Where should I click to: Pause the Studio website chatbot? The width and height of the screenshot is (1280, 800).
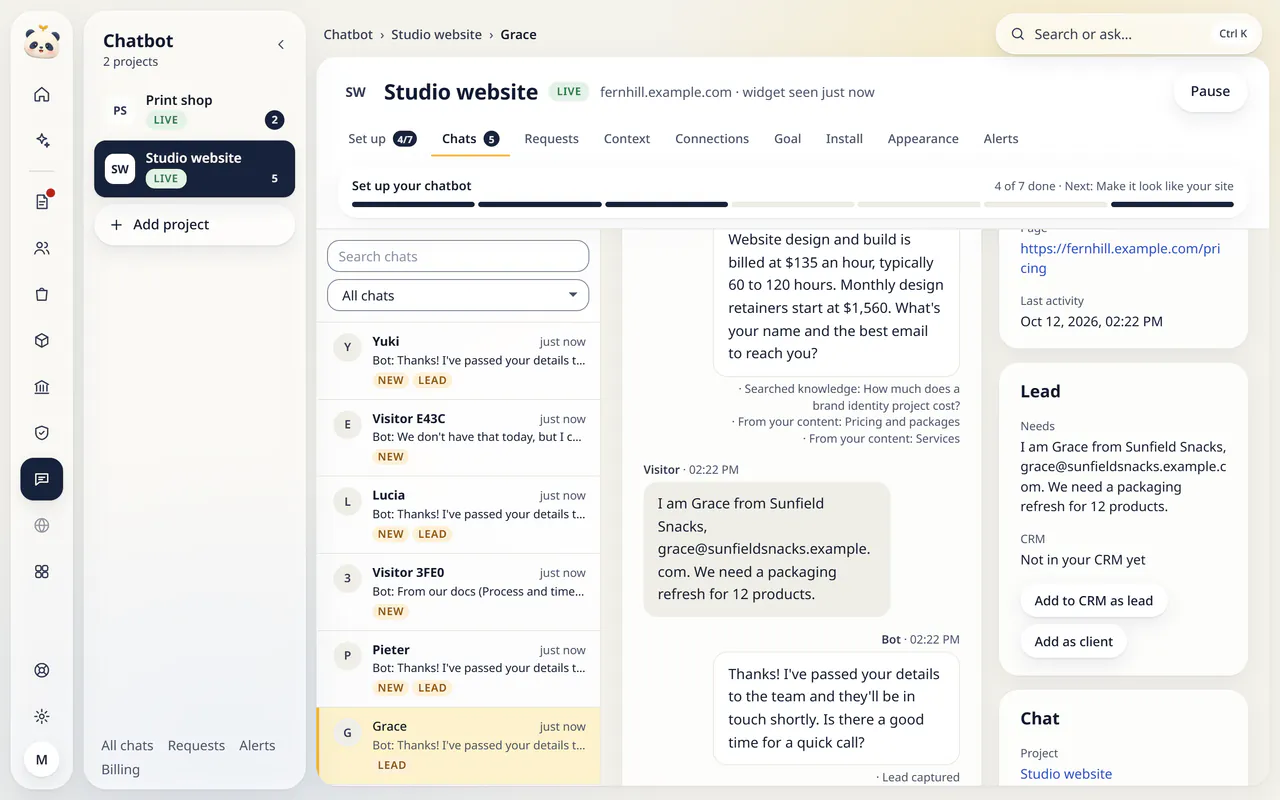(x=1210, y=91)
